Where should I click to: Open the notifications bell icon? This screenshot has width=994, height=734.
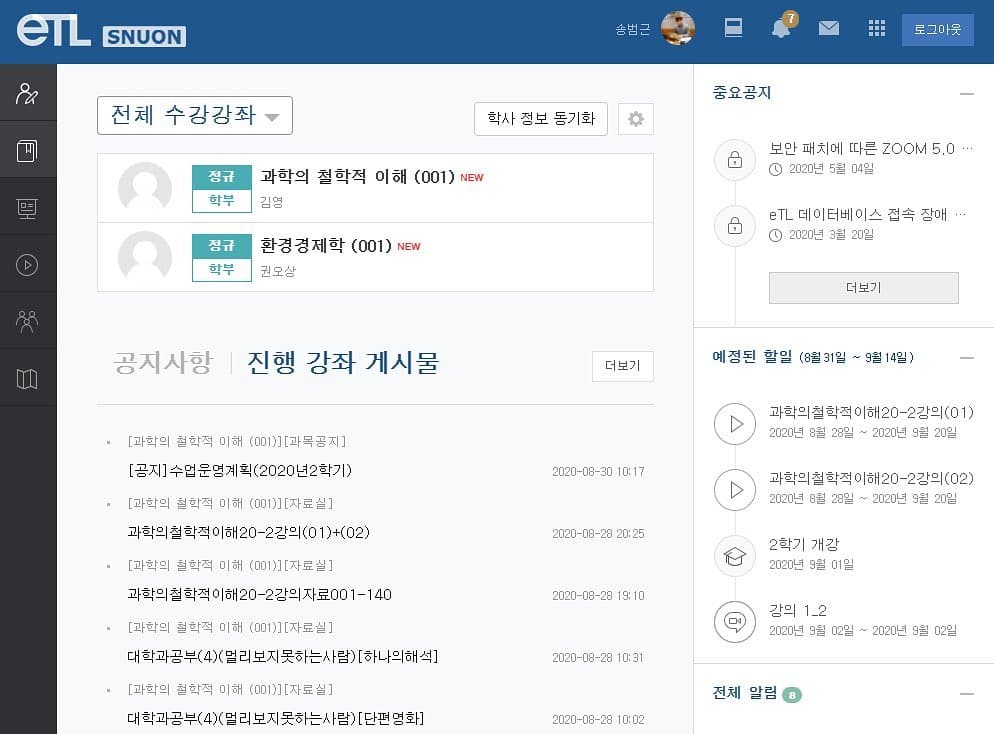coord(781,29)
